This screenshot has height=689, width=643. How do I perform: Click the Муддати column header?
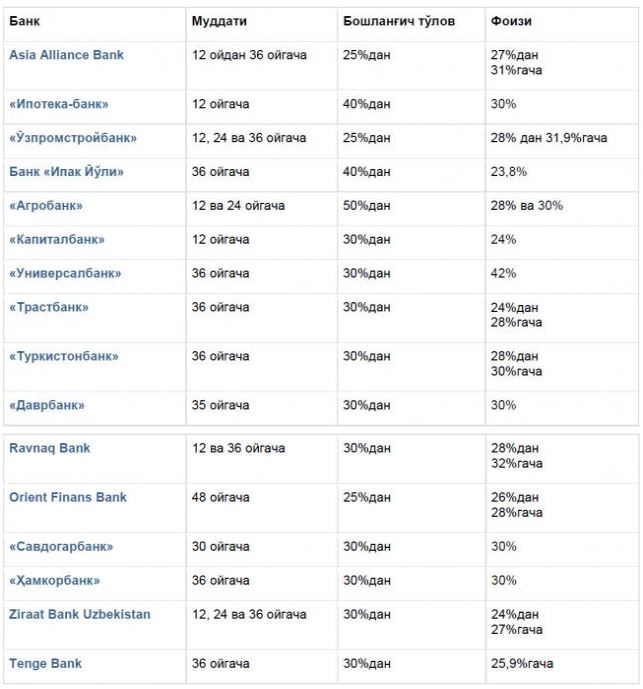tap(219, 21)
